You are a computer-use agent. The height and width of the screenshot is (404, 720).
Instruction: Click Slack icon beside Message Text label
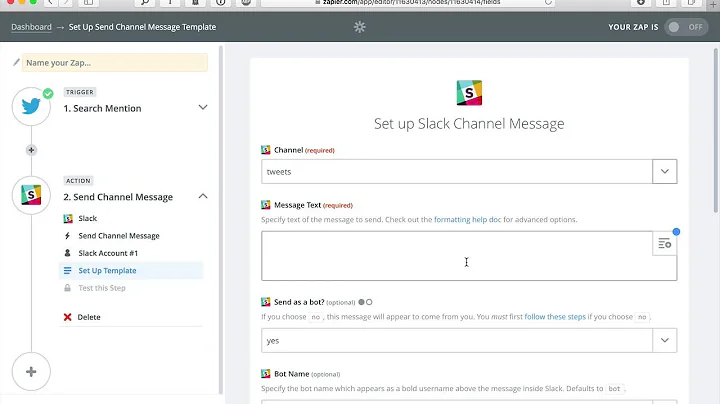click(265, 205)
